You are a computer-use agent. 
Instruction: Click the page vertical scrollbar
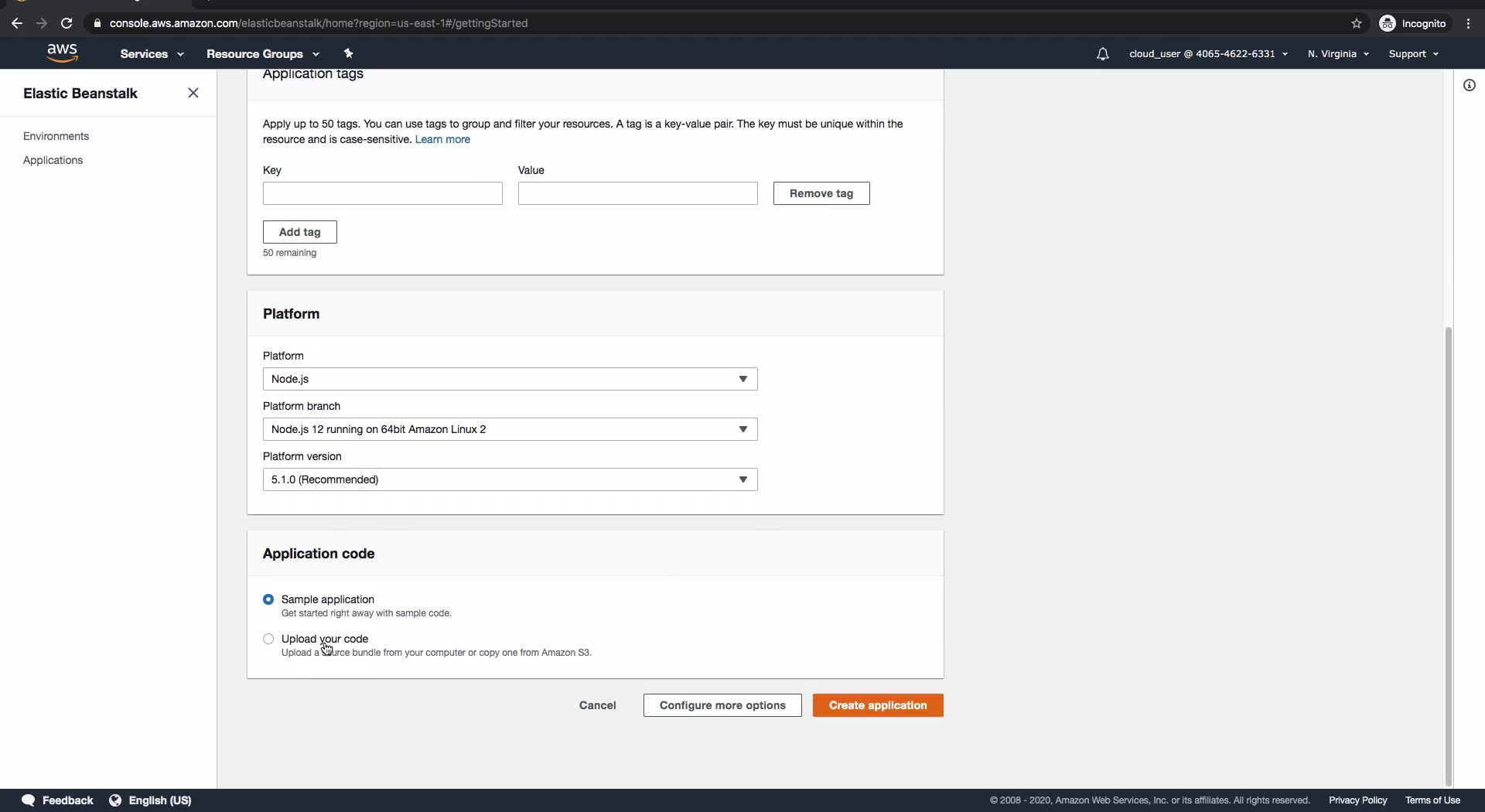[1449, 557]
